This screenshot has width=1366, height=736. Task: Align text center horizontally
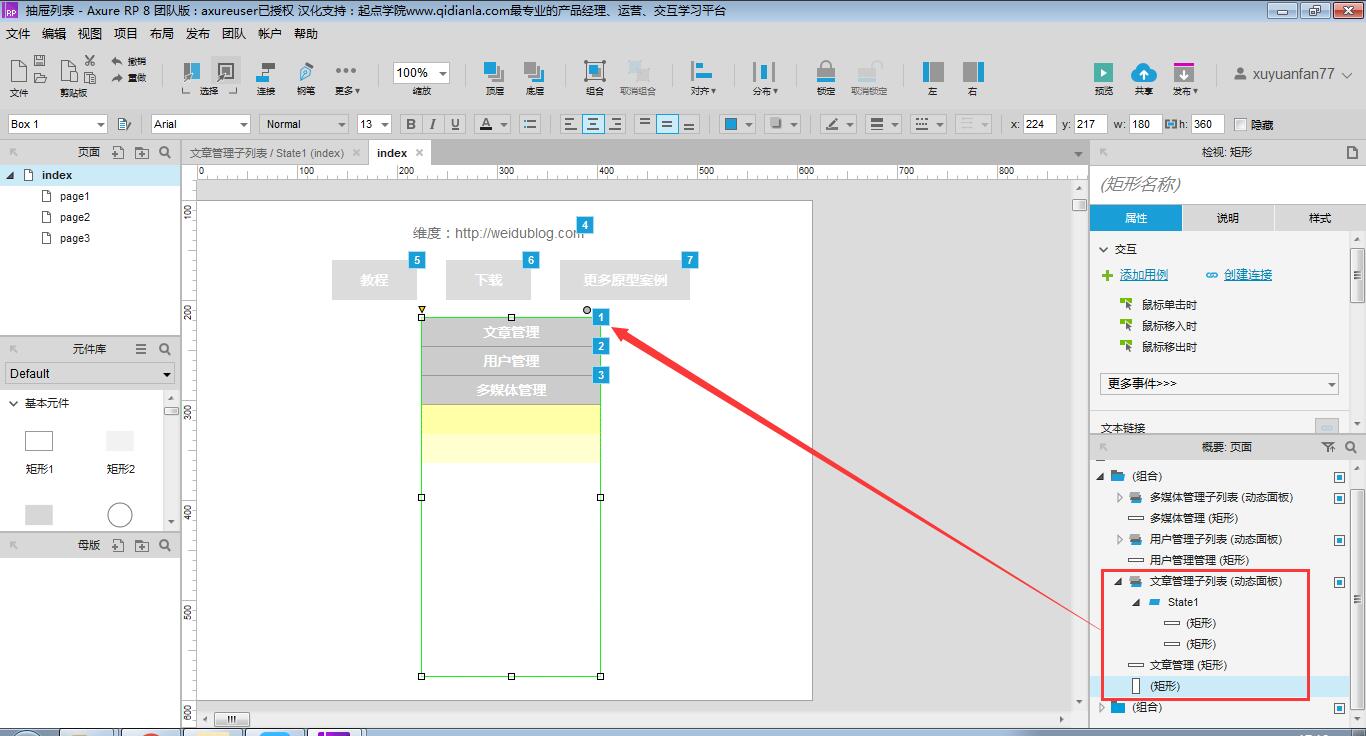tap(593, 124)
